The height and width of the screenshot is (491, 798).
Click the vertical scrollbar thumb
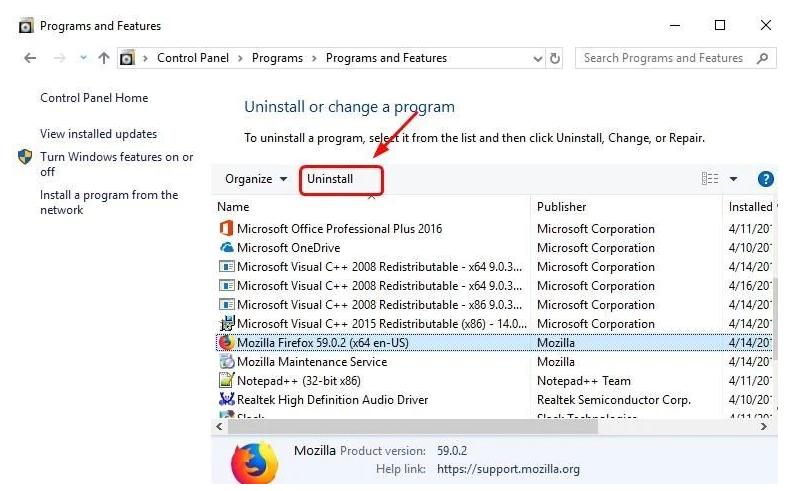[x=775, y=317]
